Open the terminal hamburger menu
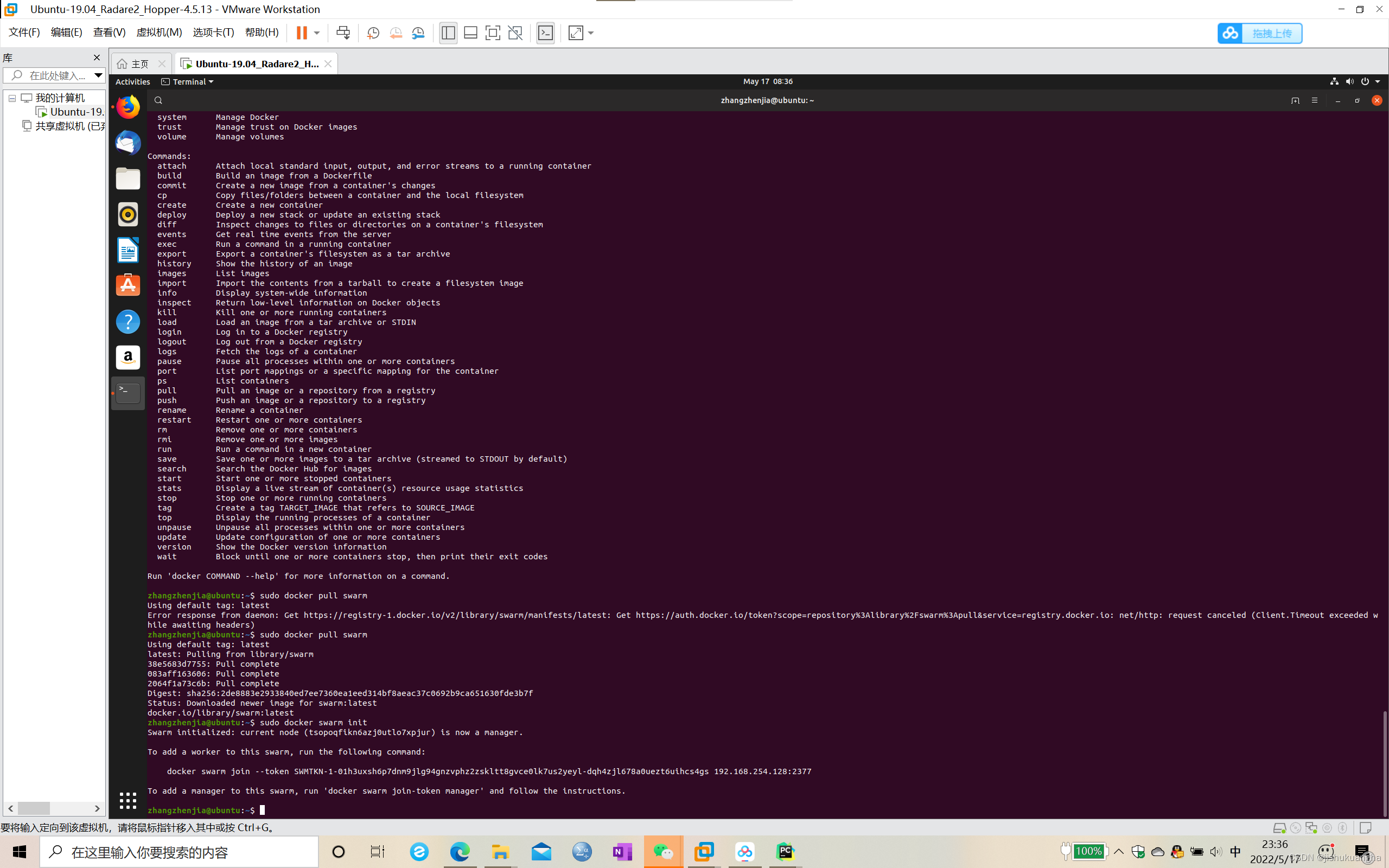 point(1314,100)
